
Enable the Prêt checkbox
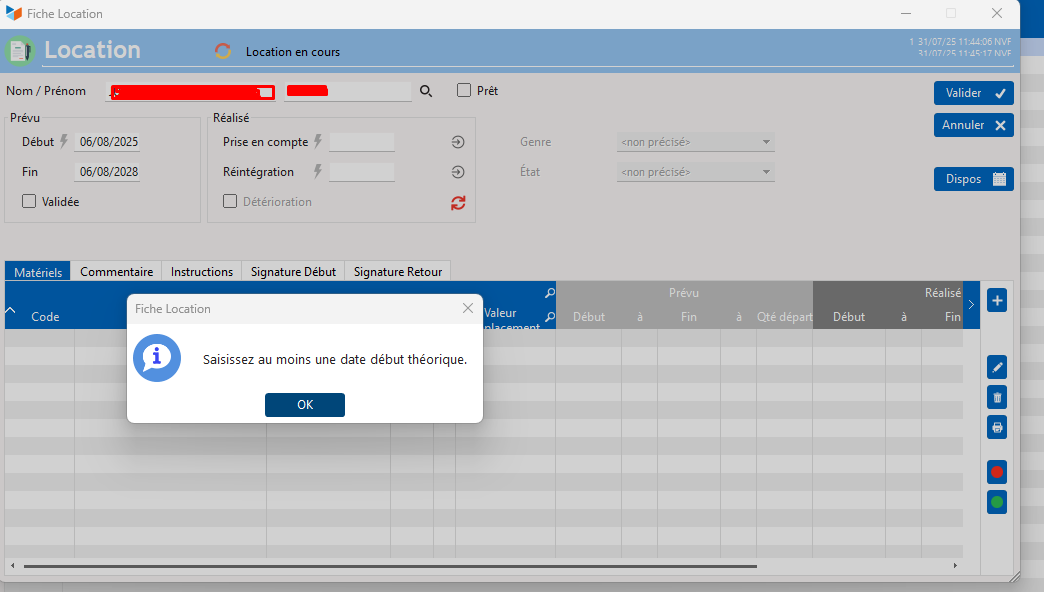pos(464,91)
